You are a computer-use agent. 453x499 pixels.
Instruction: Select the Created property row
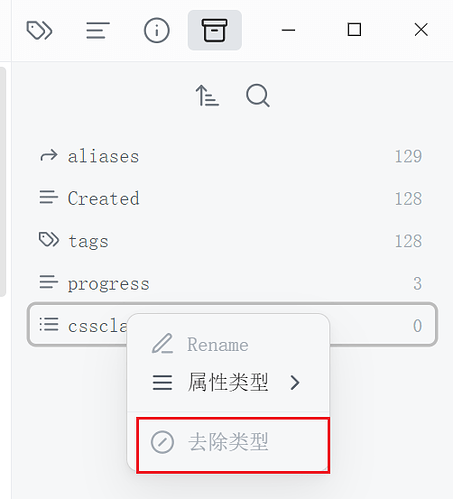[232, 198]
